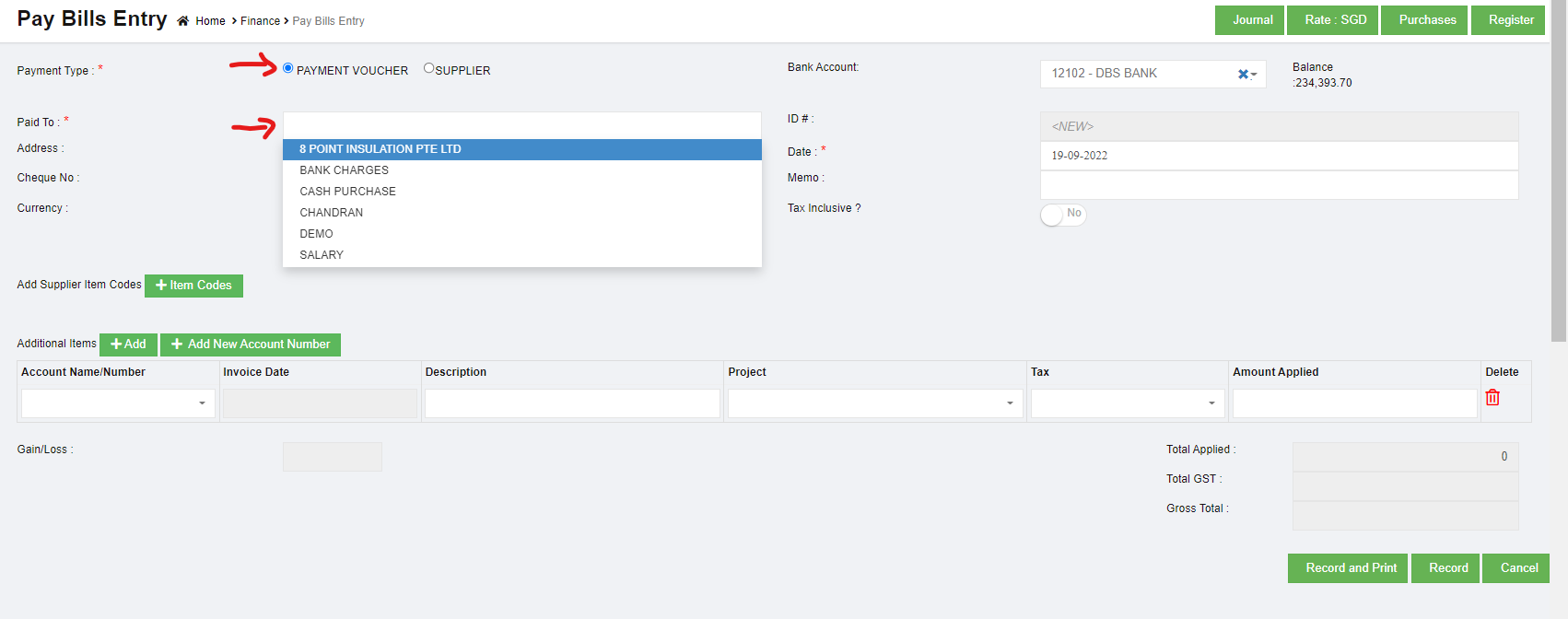Expand the Project dropdown
1568x619 pixels.
click(874, 403)
